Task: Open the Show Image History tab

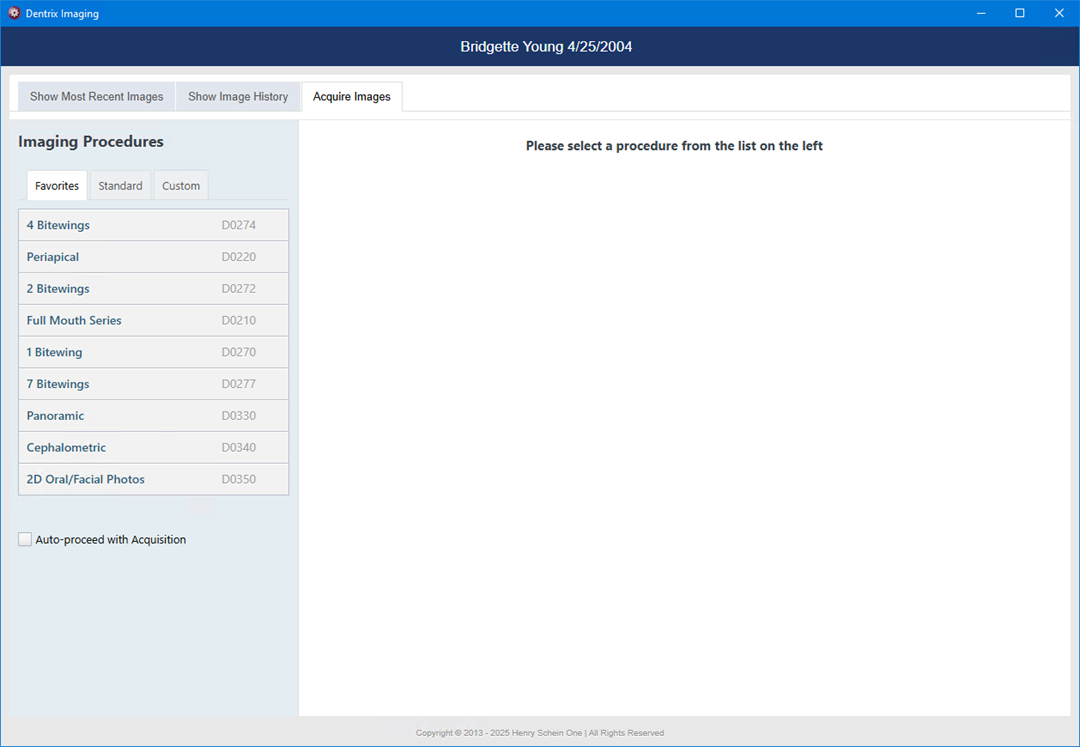Action: (x=238, y=96)
